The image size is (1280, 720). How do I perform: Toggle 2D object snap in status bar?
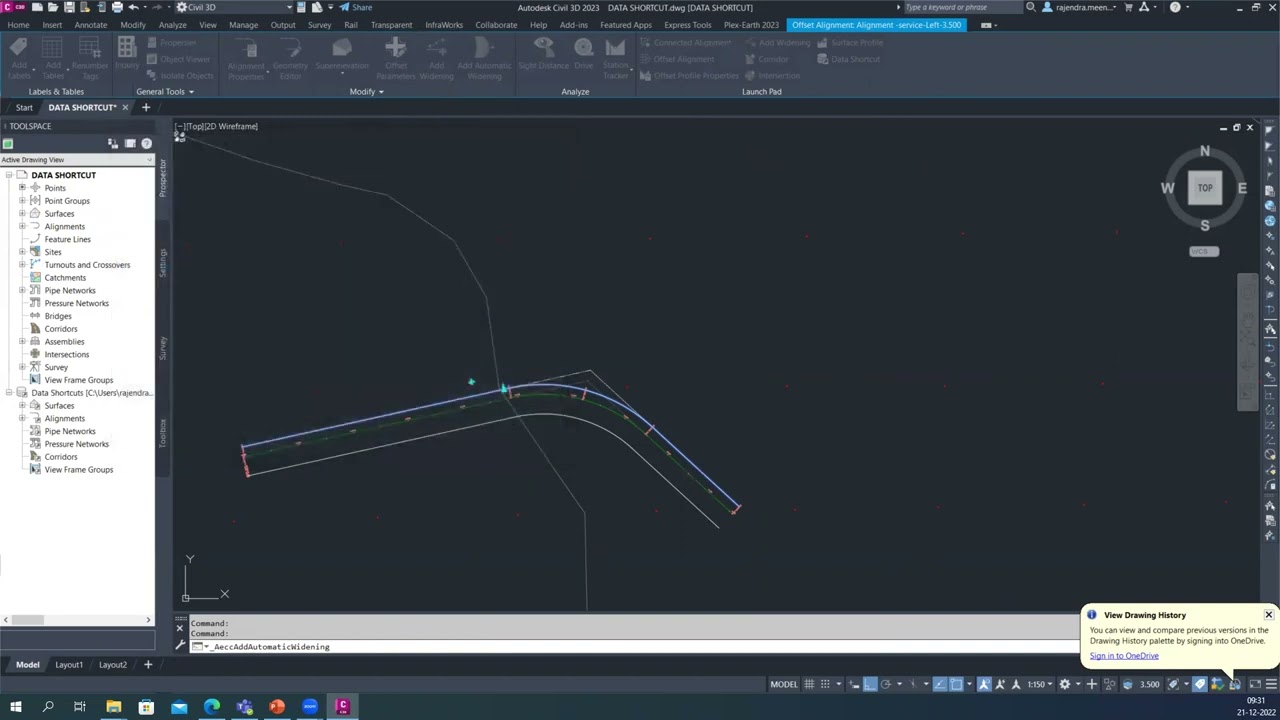956,684
